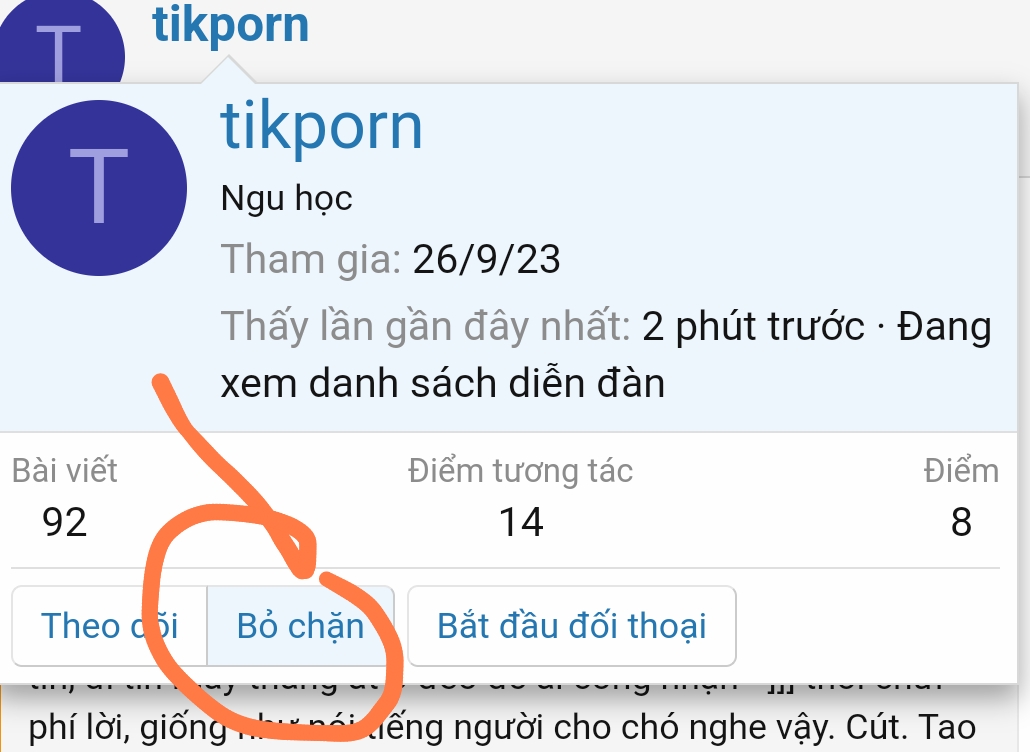Open the post count number 92
The image size is (1030, 752).
tap(64, 523)
